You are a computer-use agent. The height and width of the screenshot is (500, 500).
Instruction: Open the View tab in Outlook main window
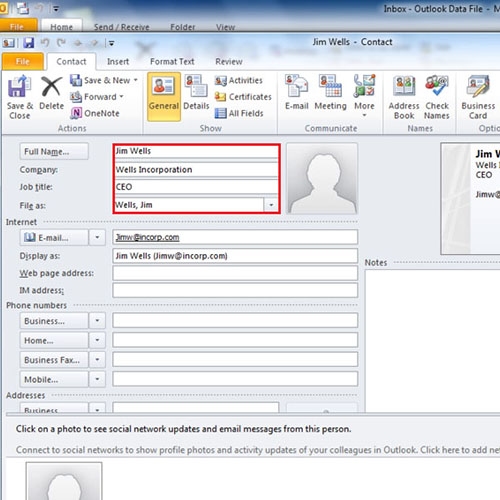coord(225,27)
